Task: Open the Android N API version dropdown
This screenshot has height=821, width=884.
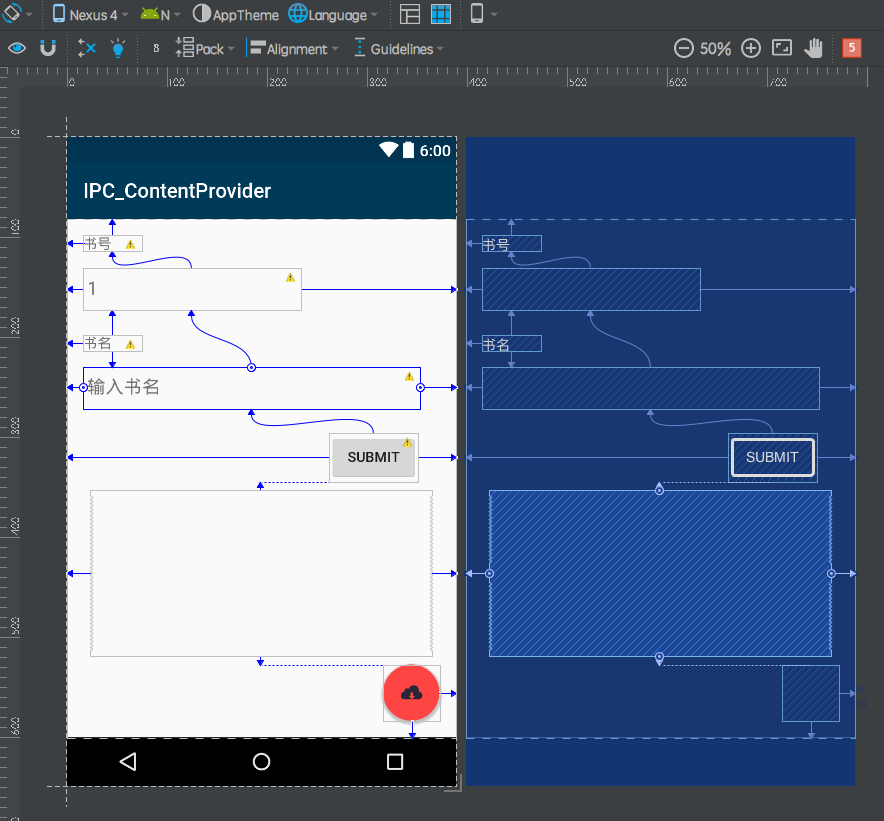Action: (161, 15)
